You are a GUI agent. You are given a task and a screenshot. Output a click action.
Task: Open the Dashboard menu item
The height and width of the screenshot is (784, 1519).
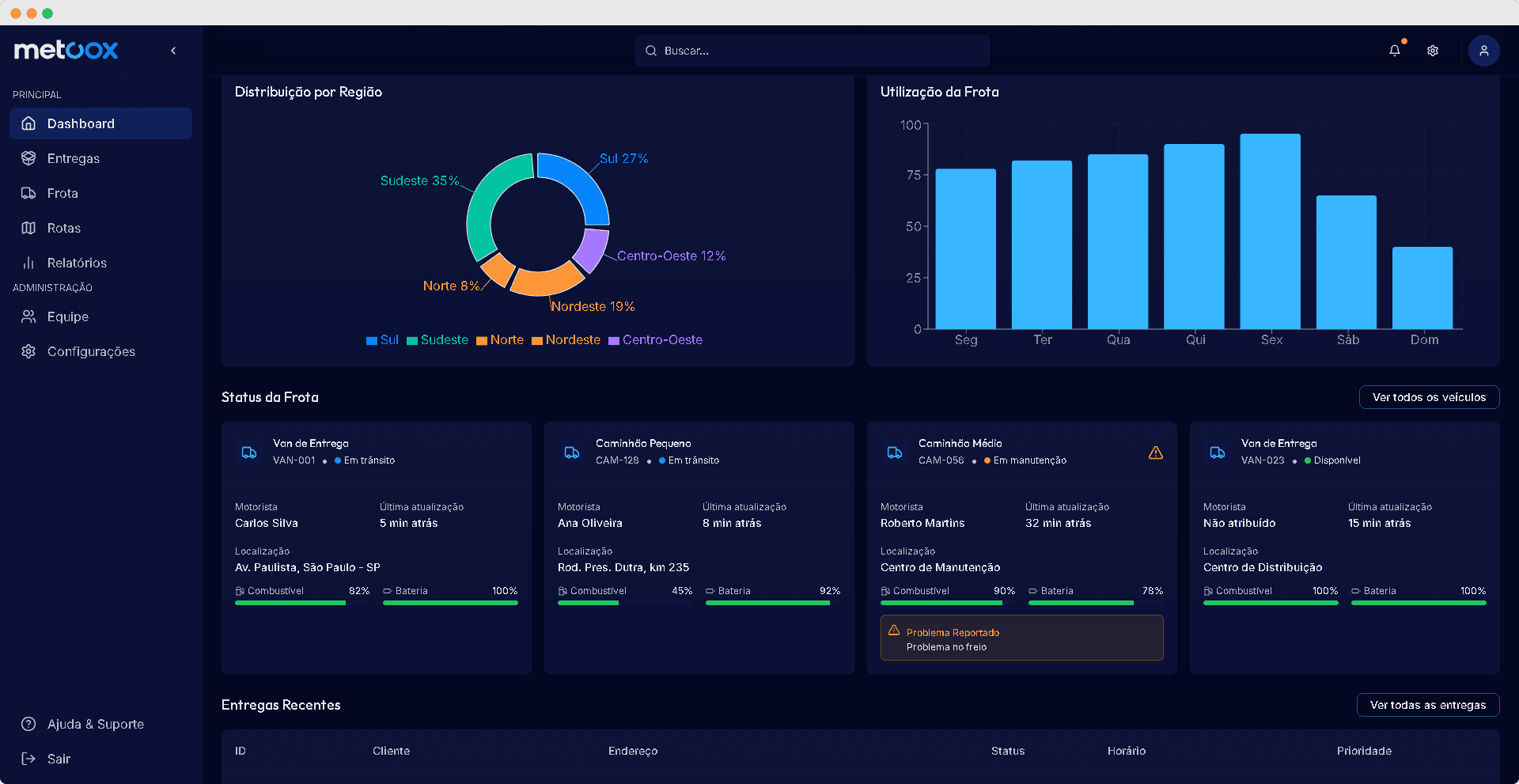pyautogui.click(x=100, y=123)
